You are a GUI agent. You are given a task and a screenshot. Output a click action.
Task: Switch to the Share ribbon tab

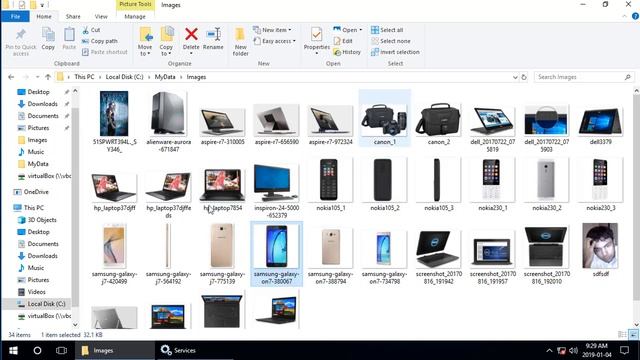click(73, 16)
